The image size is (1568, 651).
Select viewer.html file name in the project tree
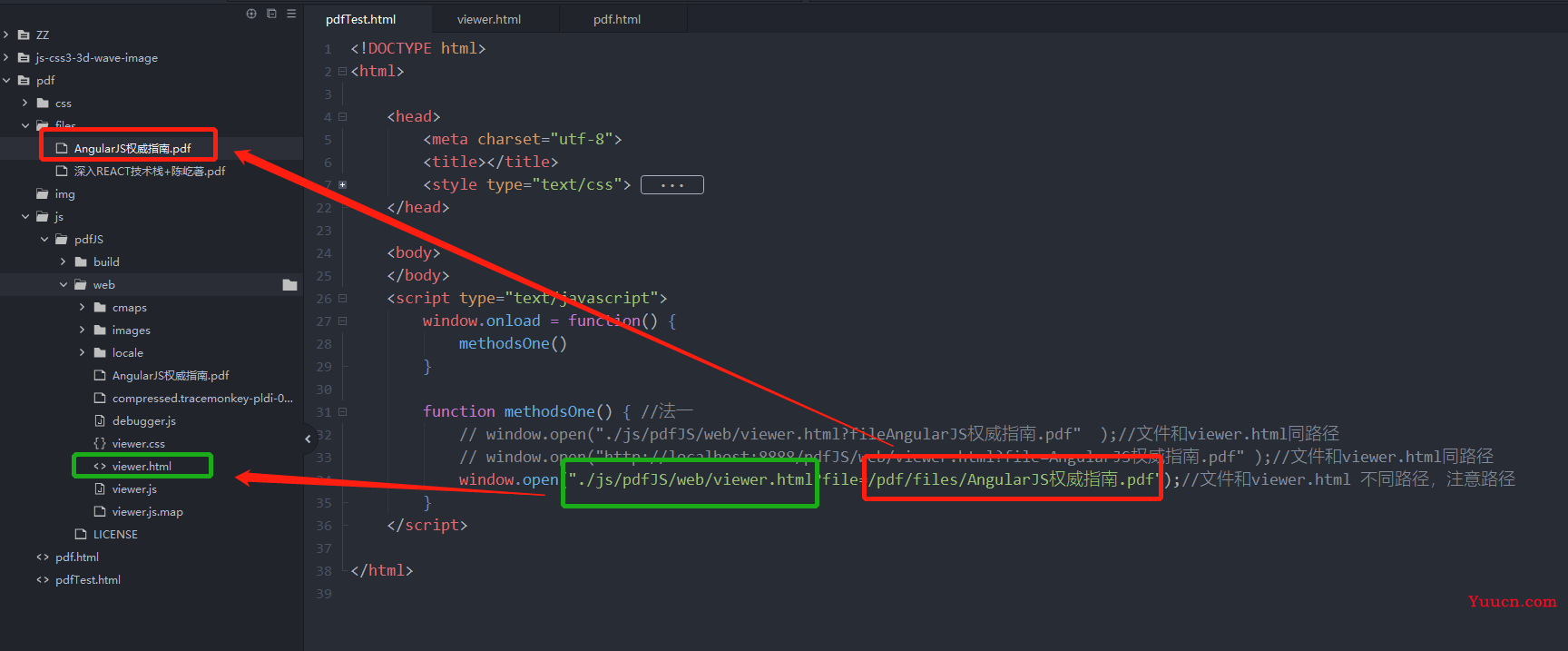coord(142,467)
